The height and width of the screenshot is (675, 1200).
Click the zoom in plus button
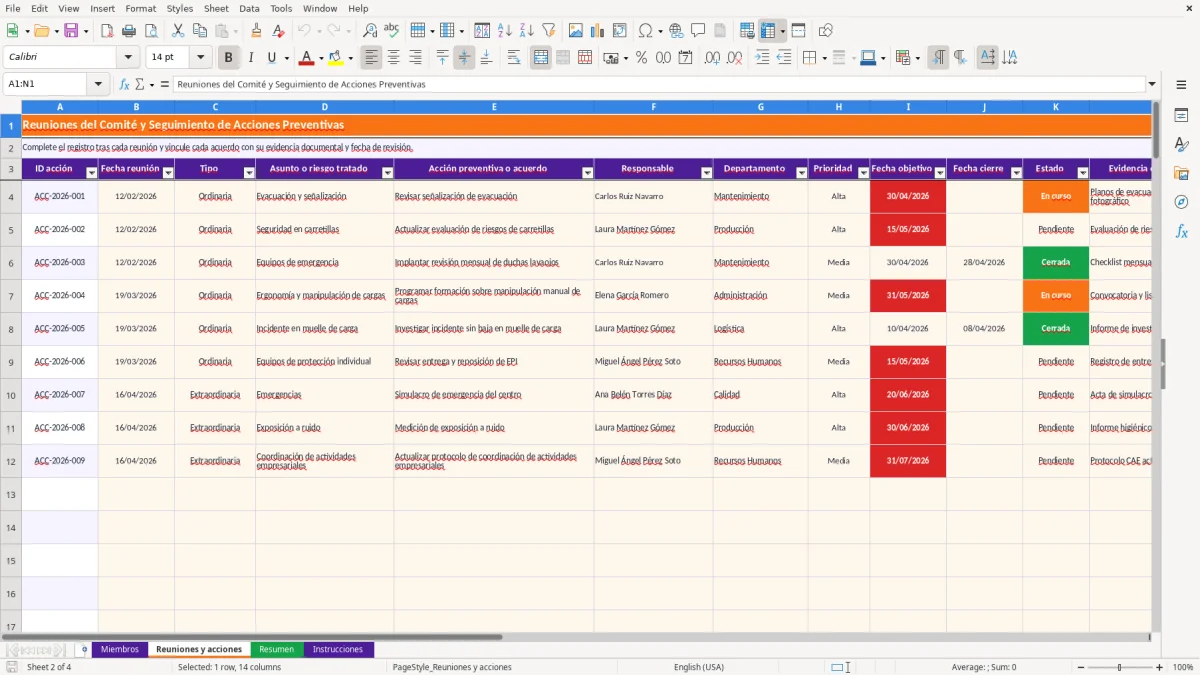coord(1160,667)
